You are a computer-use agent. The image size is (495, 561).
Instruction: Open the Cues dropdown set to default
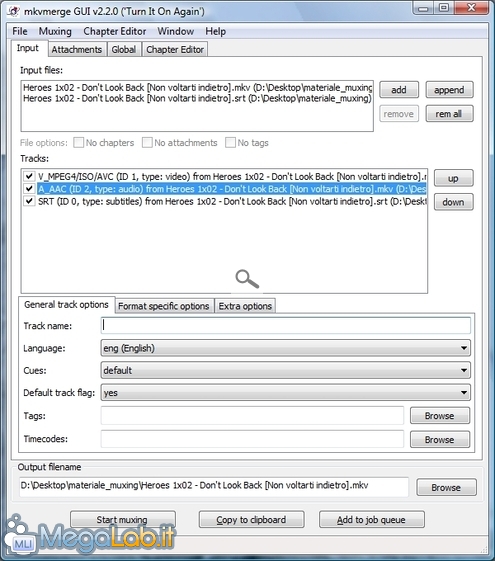(x=285, y=370)
